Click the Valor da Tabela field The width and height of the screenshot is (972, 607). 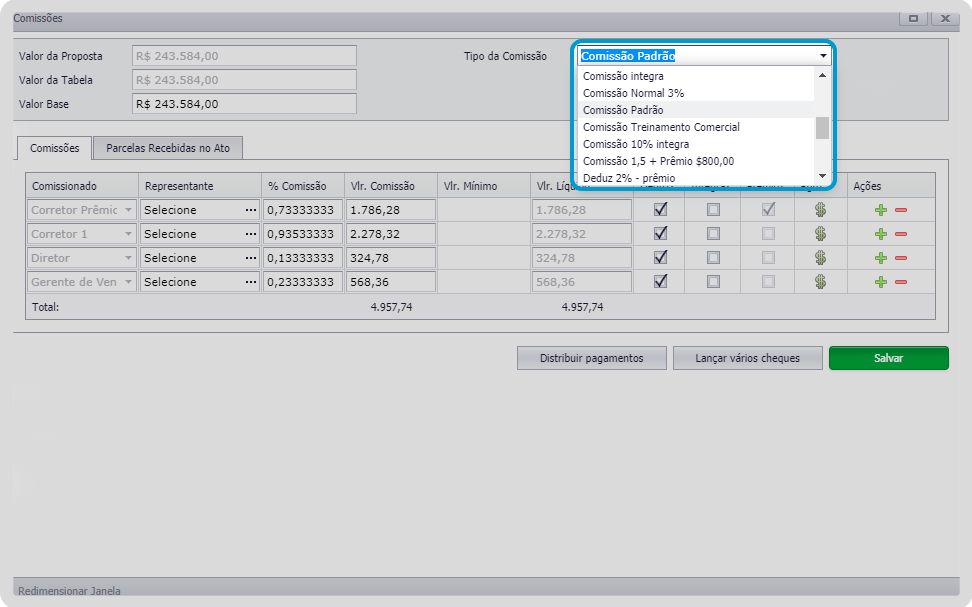click(x=244, y=80)
